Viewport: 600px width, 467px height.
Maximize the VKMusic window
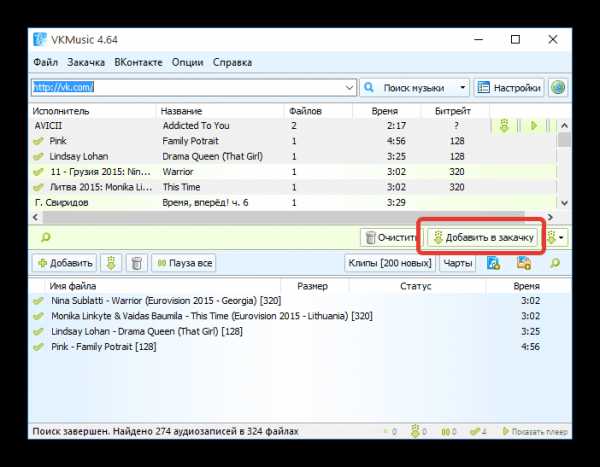pos(515,39)
